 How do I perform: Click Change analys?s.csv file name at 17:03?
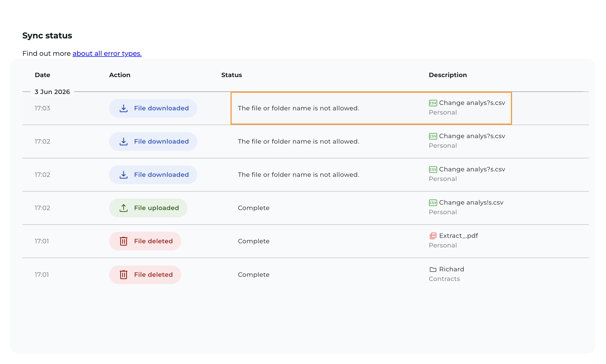[472, 103]
